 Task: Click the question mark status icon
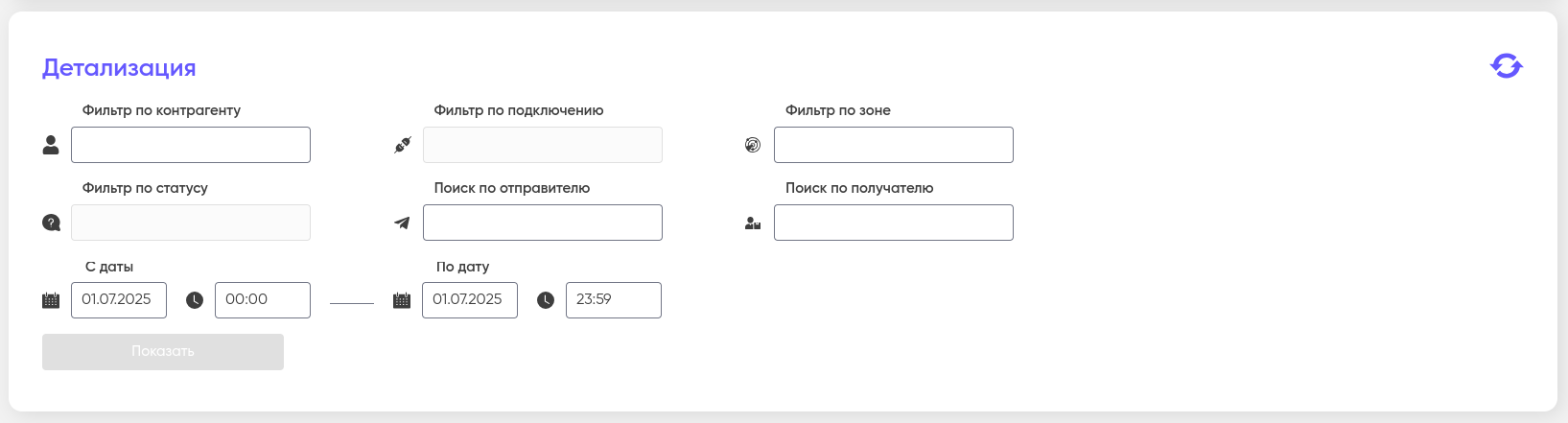pos(51,223)
